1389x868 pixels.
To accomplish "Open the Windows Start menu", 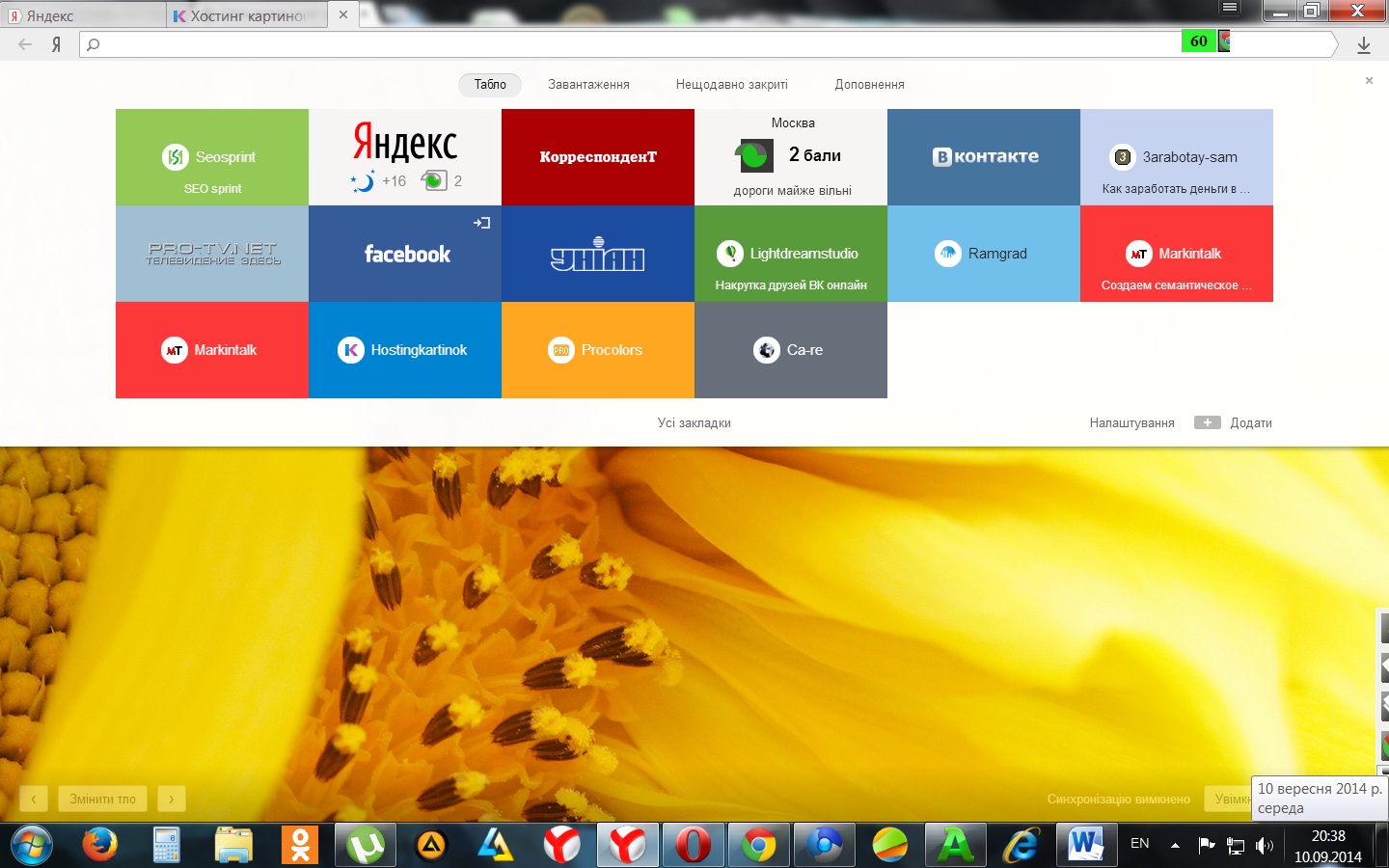I will (31, 846).
